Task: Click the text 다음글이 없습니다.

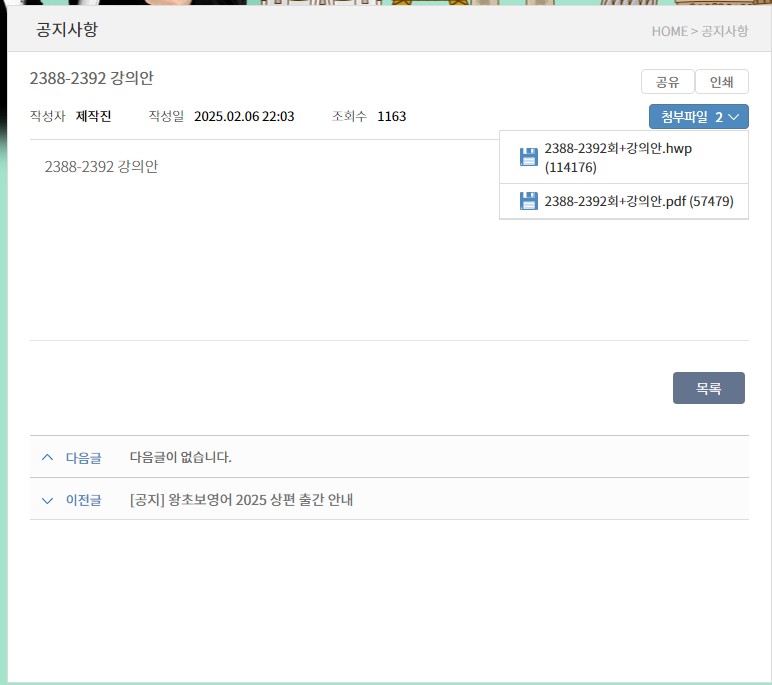Action: 181,457
